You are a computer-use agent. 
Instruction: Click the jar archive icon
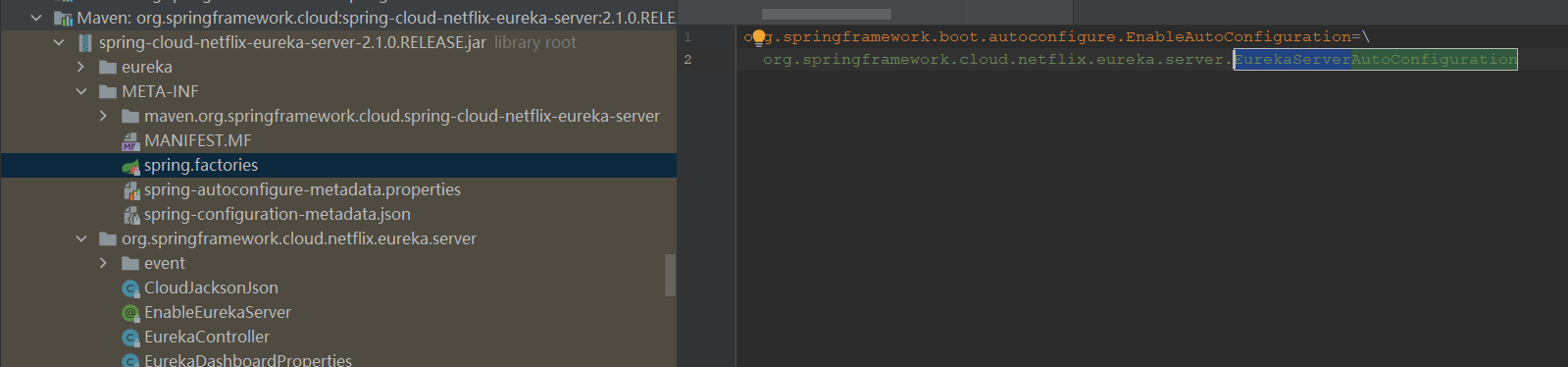coord(85,42)
